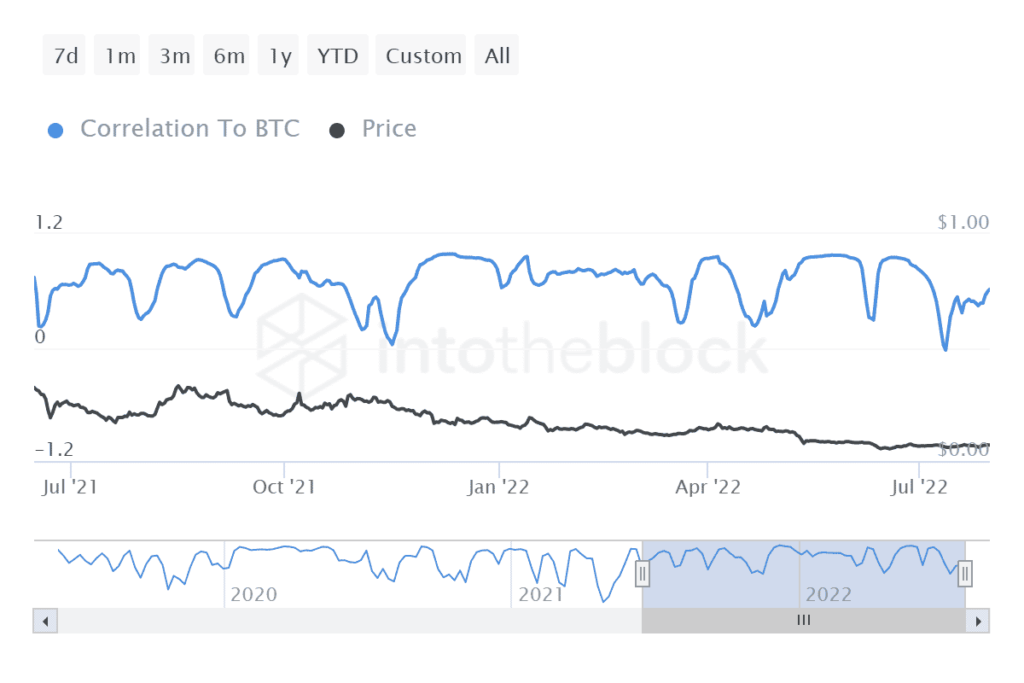Image resolution: width=1024 pixels, height=683 pixels.
Task: Open the Custom date range
Action: 421,55
